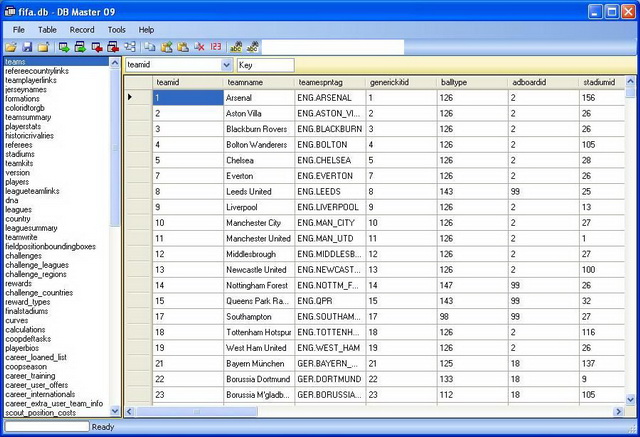The image size is (640, 437).
Task: Click the teamid column header
Action: 188,82
